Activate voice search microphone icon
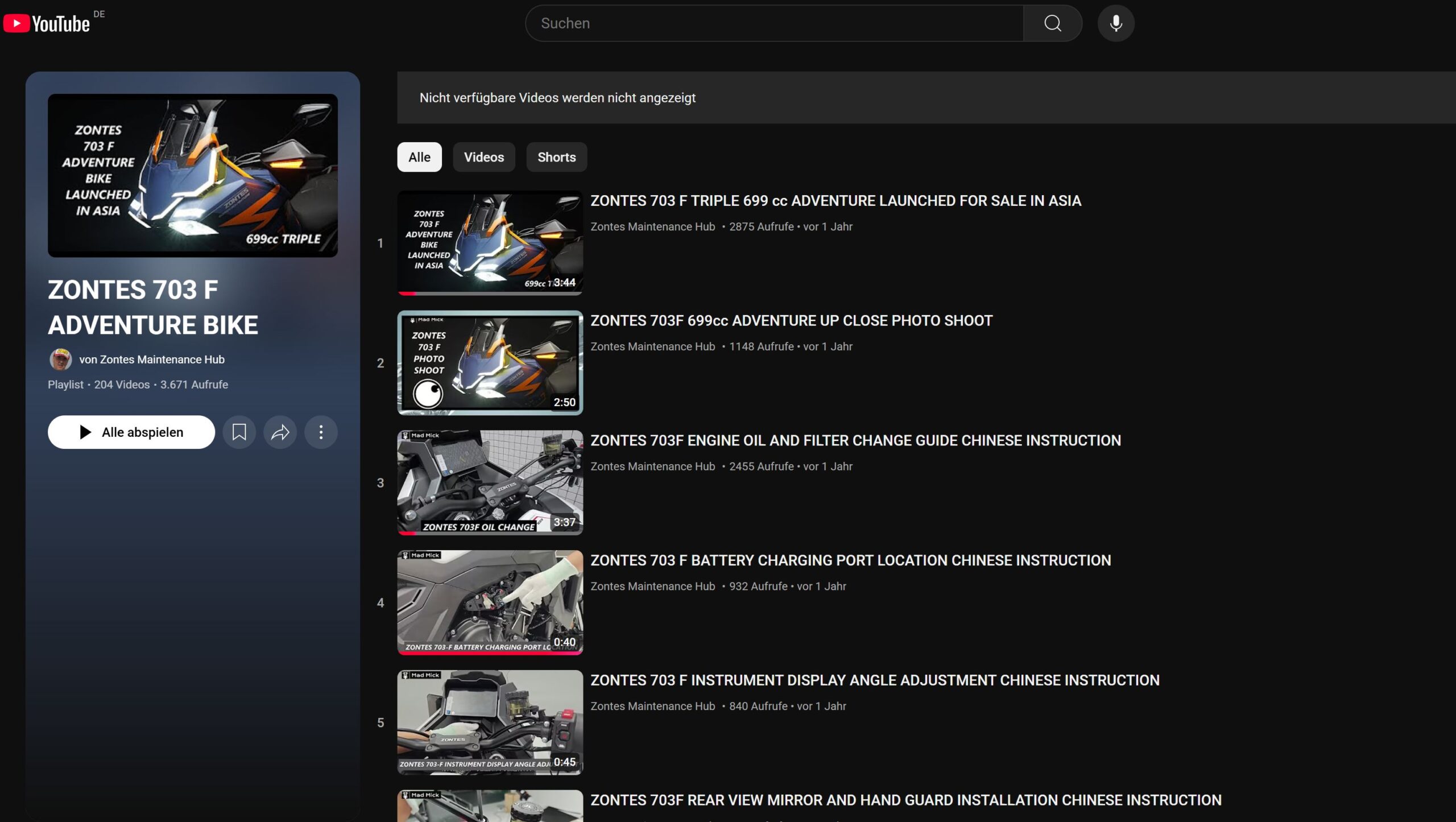Image resolution: width=1456 pixels, height=822 pixels. click(1115, 23)
